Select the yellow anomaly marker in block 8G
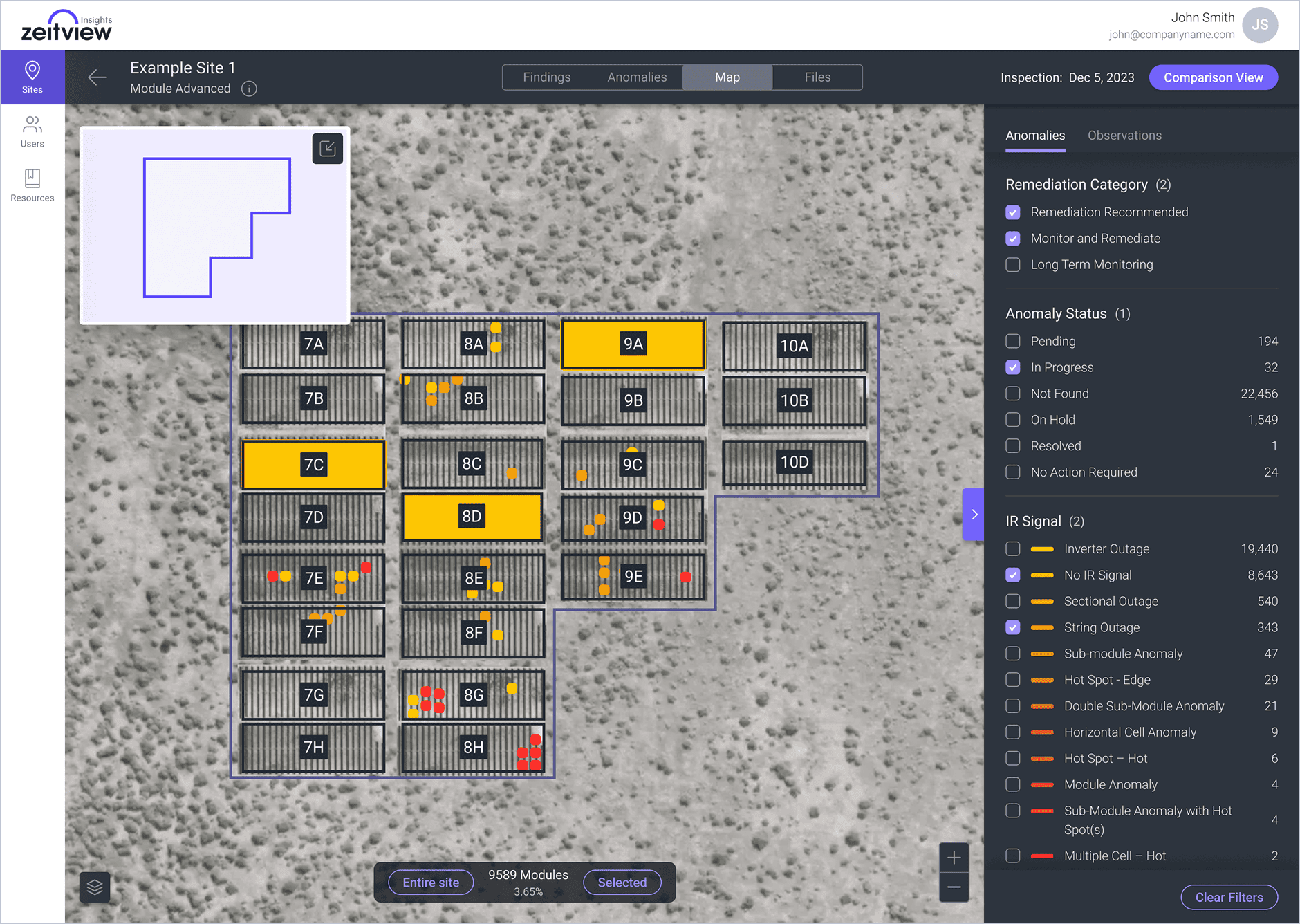The image size is (1300, 924). pos(512,688)
